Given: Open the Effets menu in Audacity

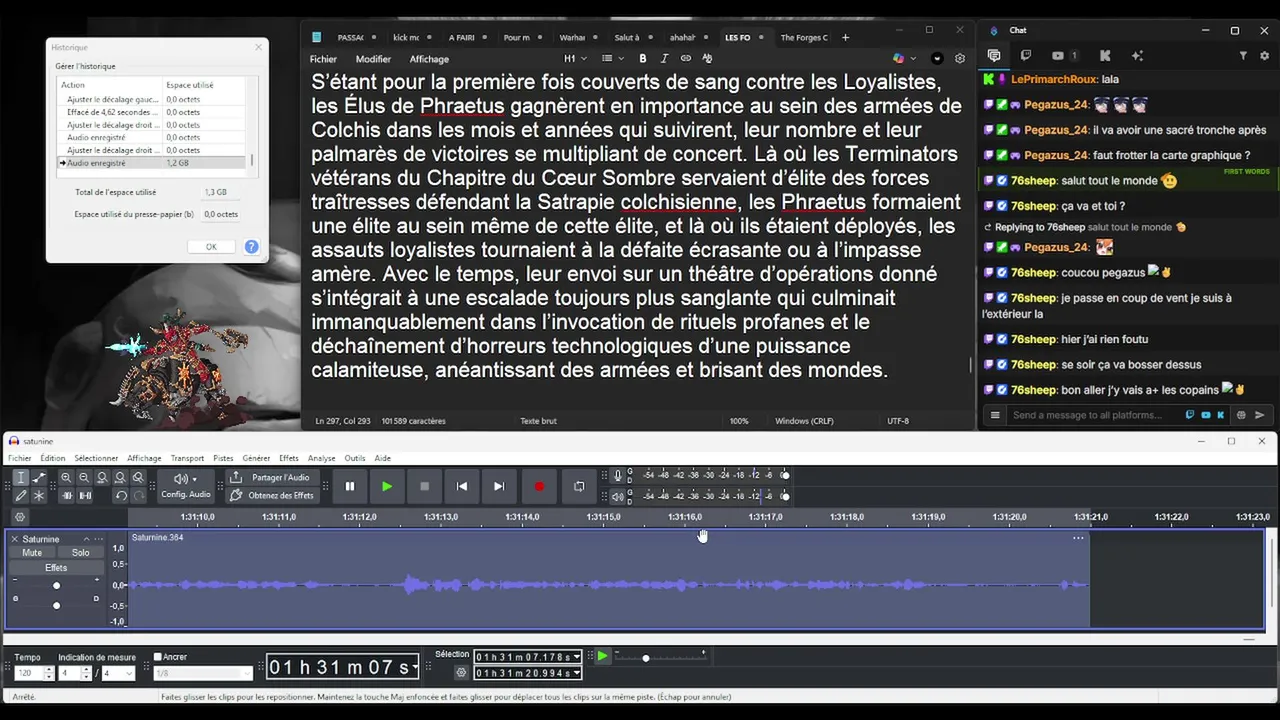Looking at the screenshot, I should point(289,458).
